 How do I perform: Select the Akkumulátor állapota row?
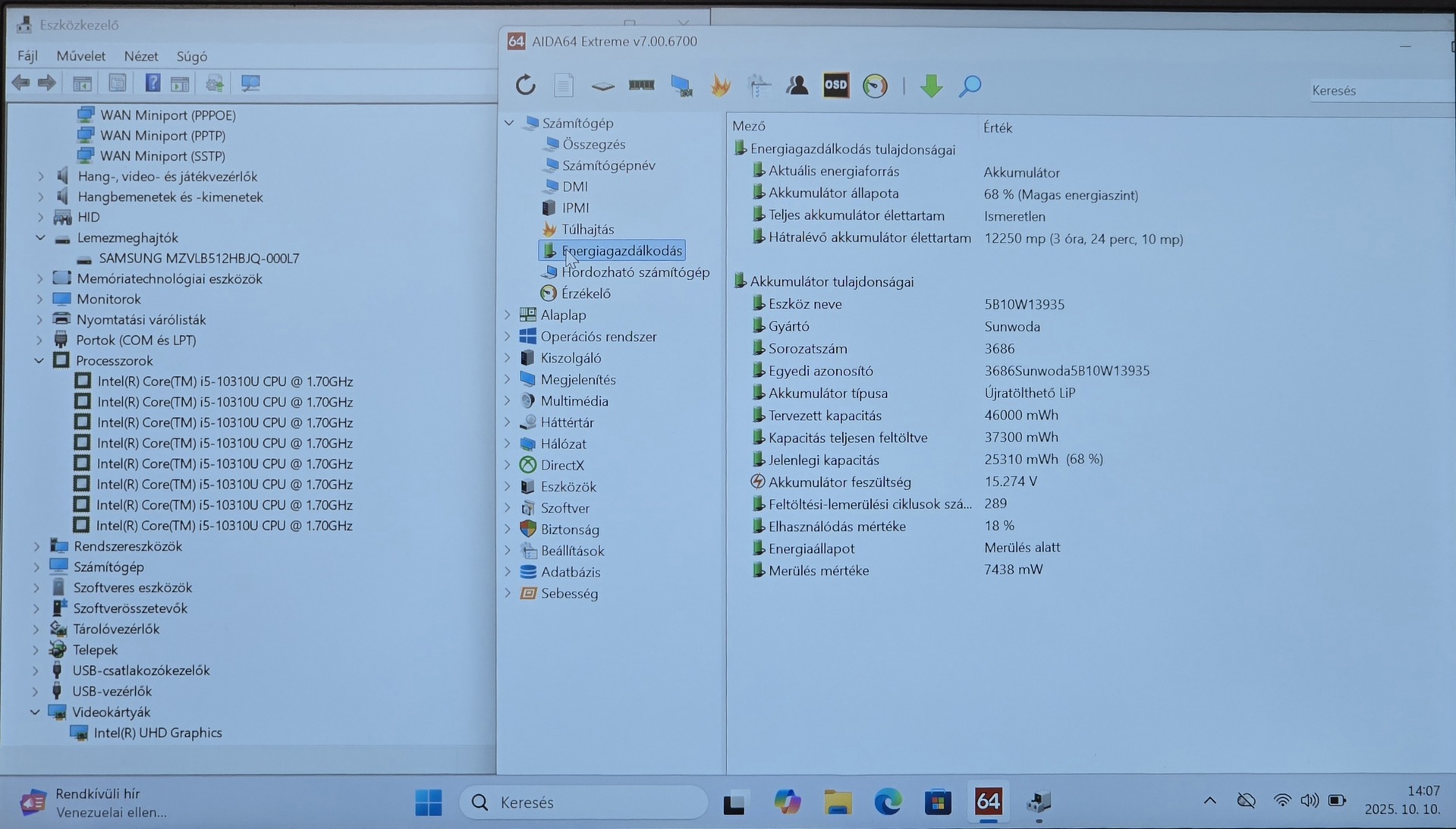pyautogui.click(x=945, y=194)
